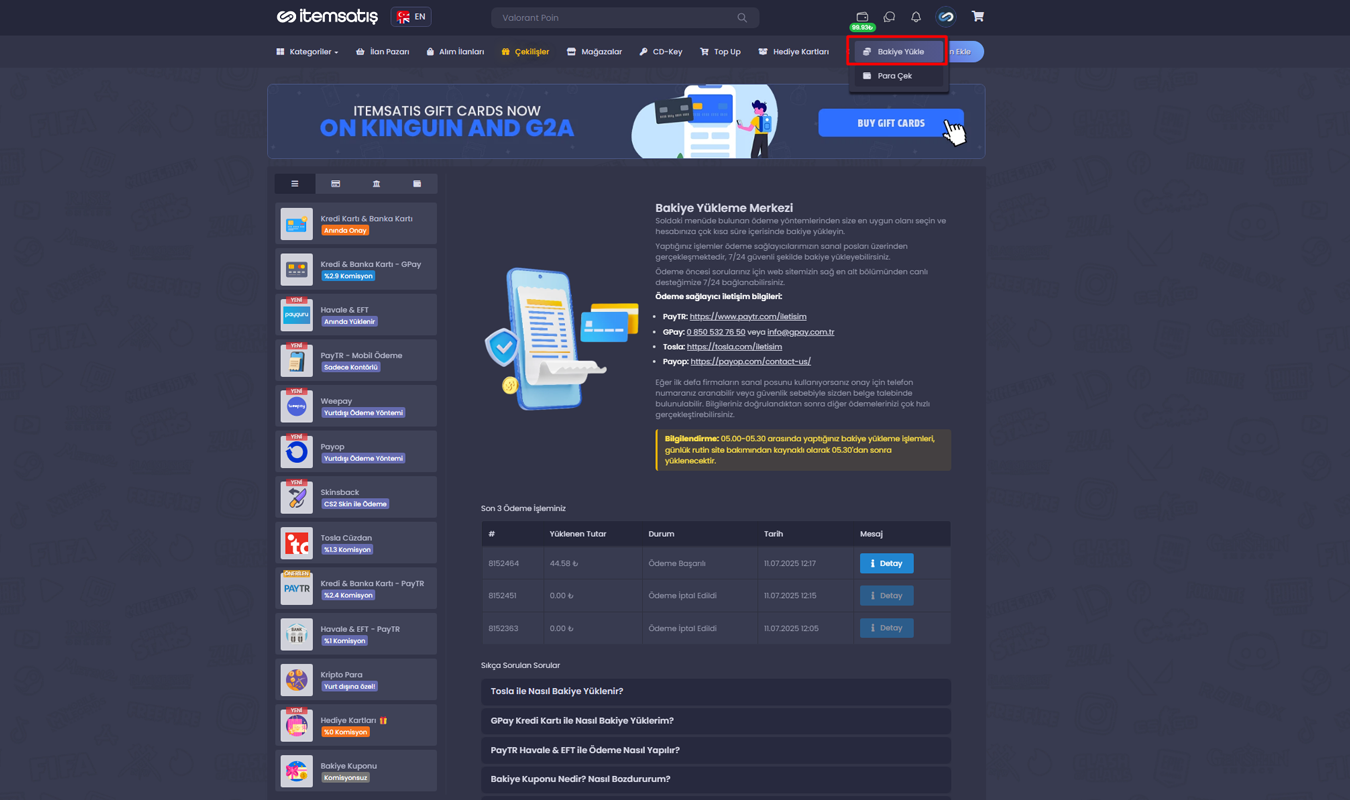
Task: Click the BUY GIFT CARDS button
Action: (891, 123)
